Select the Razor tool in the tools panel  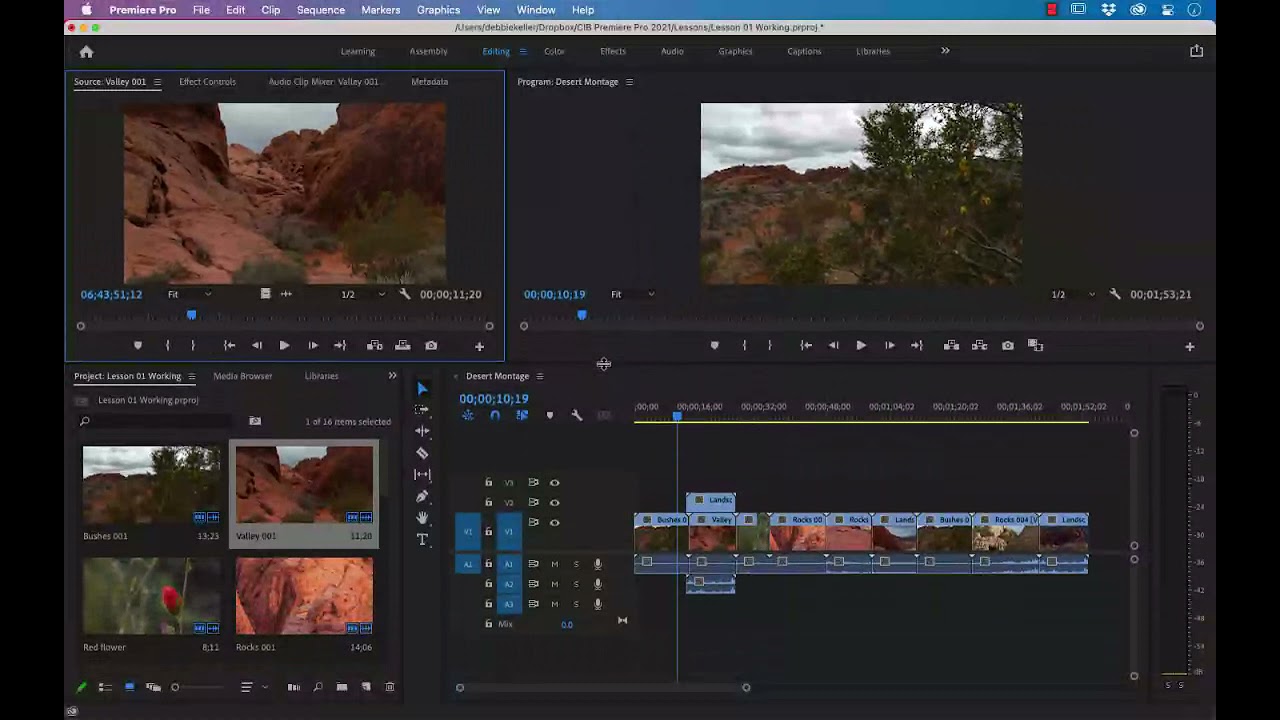tap(422, 453)
